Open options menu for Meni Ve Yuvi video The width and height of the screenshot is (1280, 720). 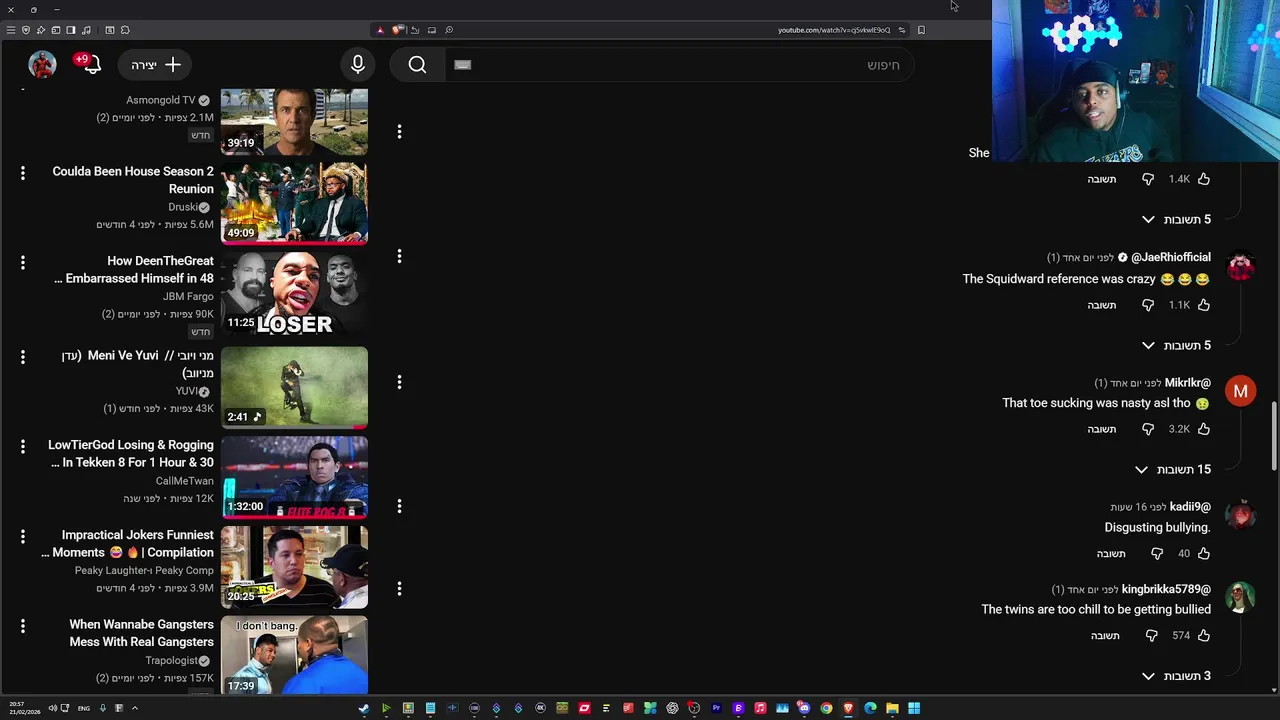(22, 357)
